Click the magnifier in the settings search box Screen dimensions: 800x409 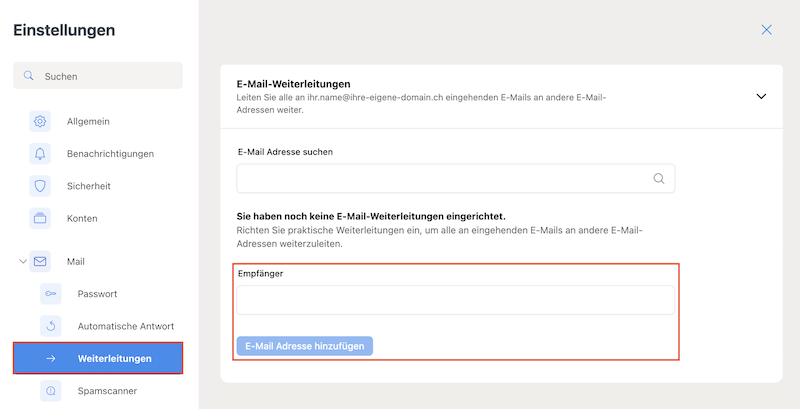pyautogui.click(x=29, y=76)
